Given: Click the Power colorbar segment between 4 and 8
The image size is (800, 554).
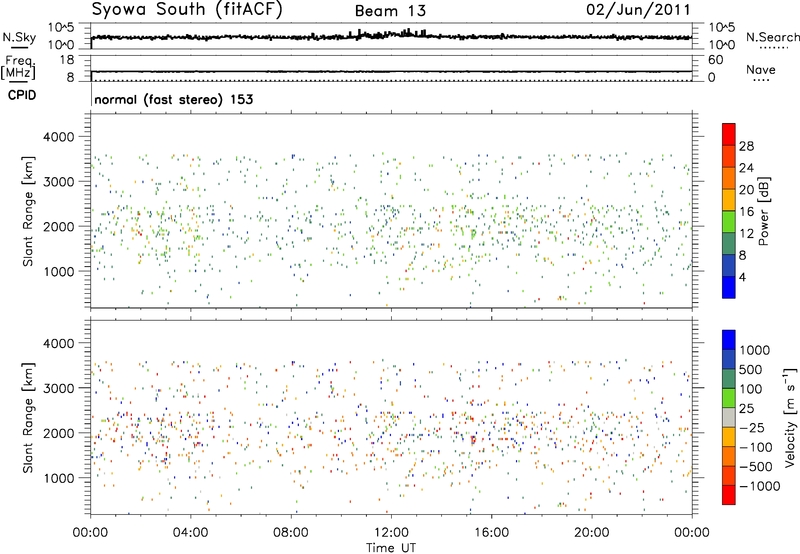Looking at the screenshot, I should [729, 265].
